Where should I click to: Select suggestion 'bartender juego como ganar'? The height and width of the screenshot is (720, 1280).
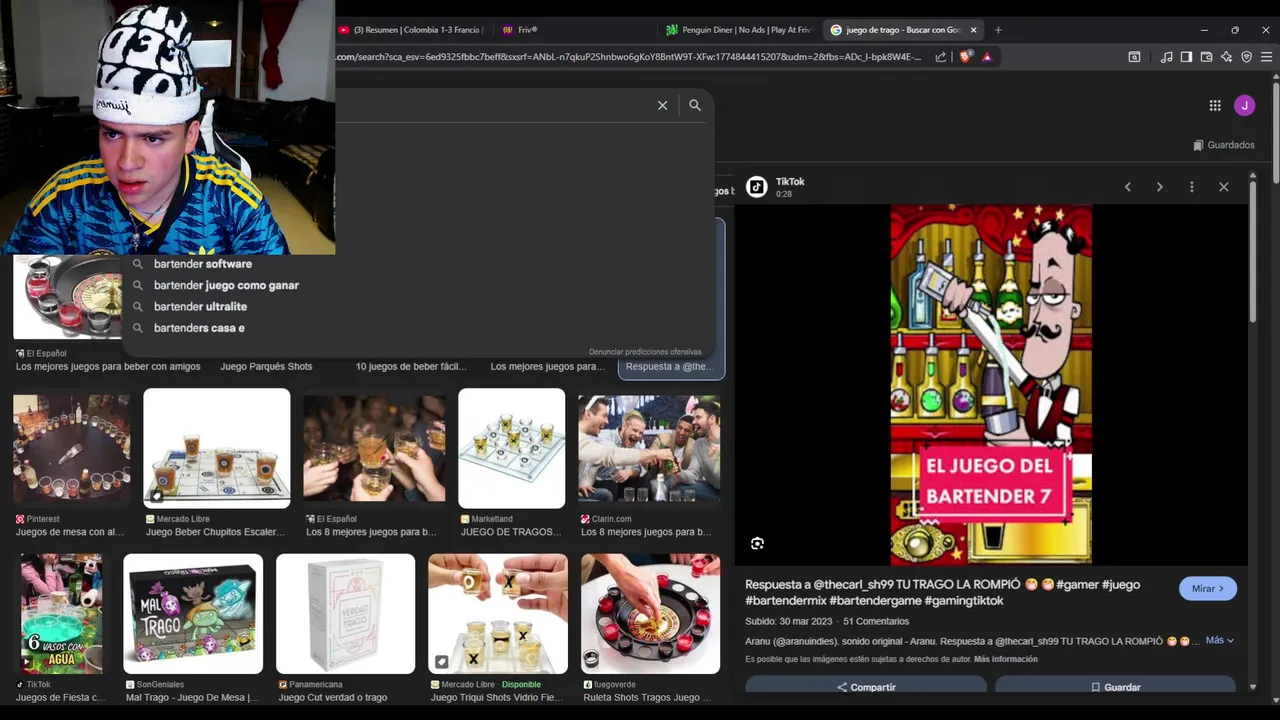click(226, 285)
